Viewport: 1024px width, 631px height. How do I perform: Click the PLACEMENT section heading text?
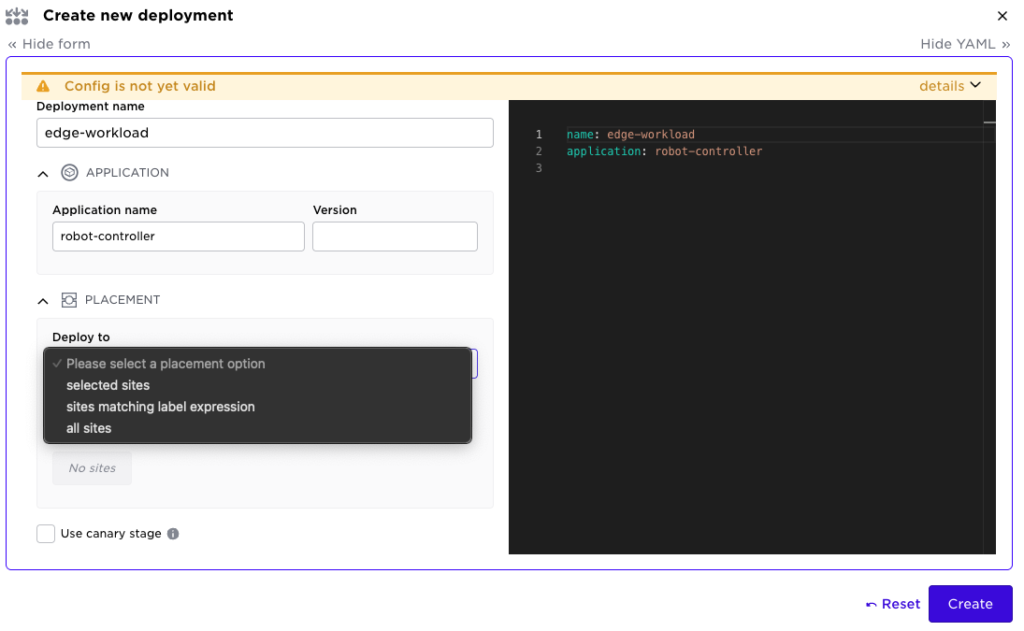tap(122, 300)
